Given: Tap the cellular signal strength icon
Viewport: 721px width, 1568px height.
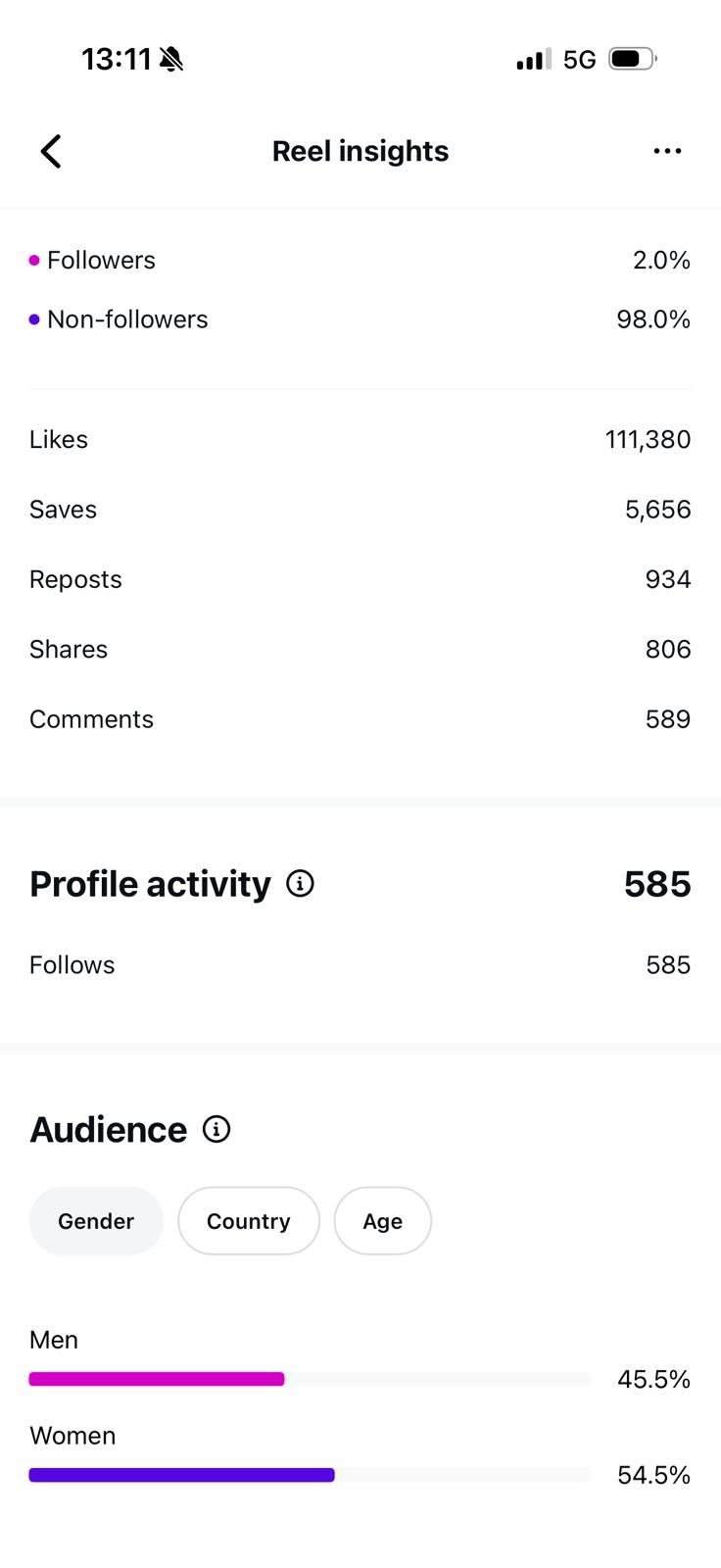Looking at the screenshot, I should pos(533,61).
